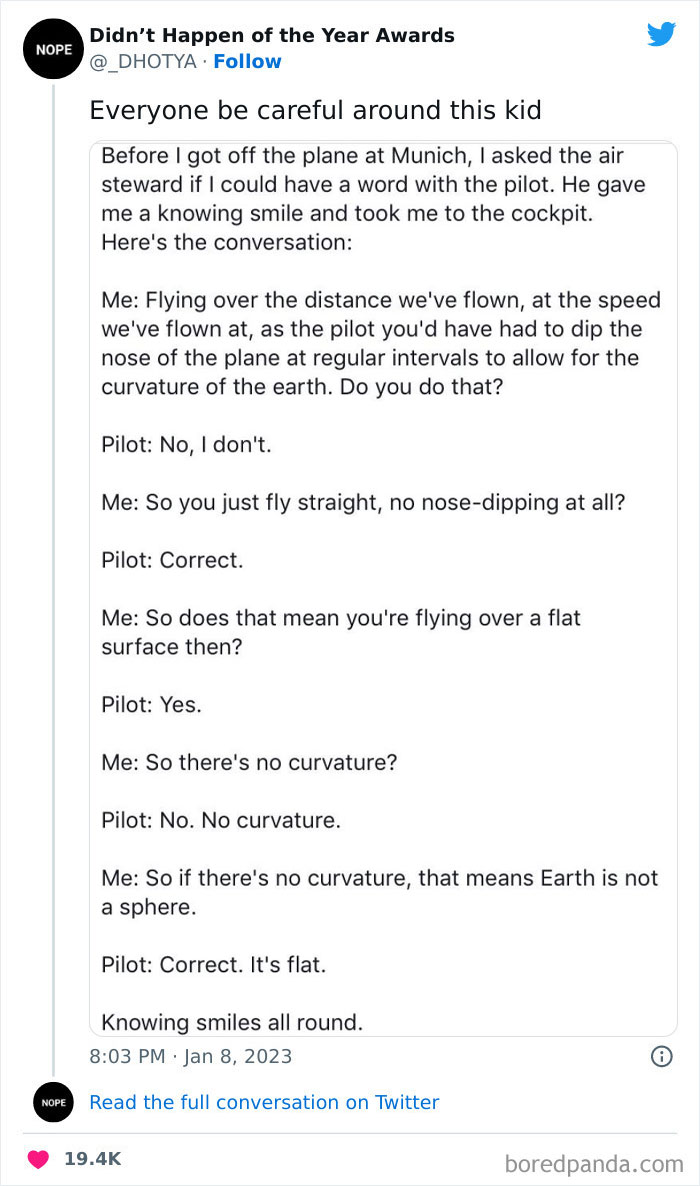
Task: Open the tweet info circle icon
Action: pos(661,1056)
